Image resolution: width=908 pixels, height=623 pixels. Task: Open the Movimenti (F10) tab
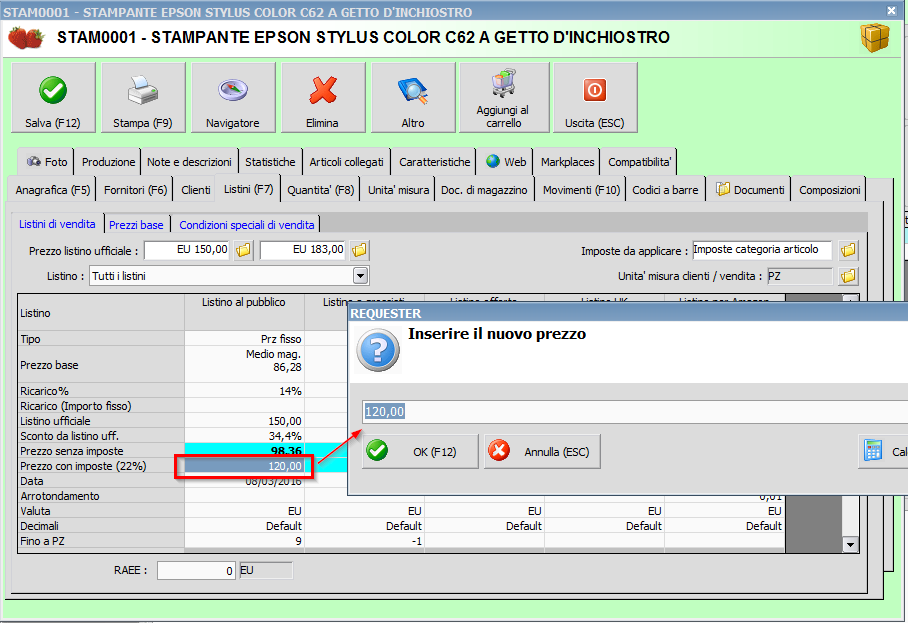581,190
